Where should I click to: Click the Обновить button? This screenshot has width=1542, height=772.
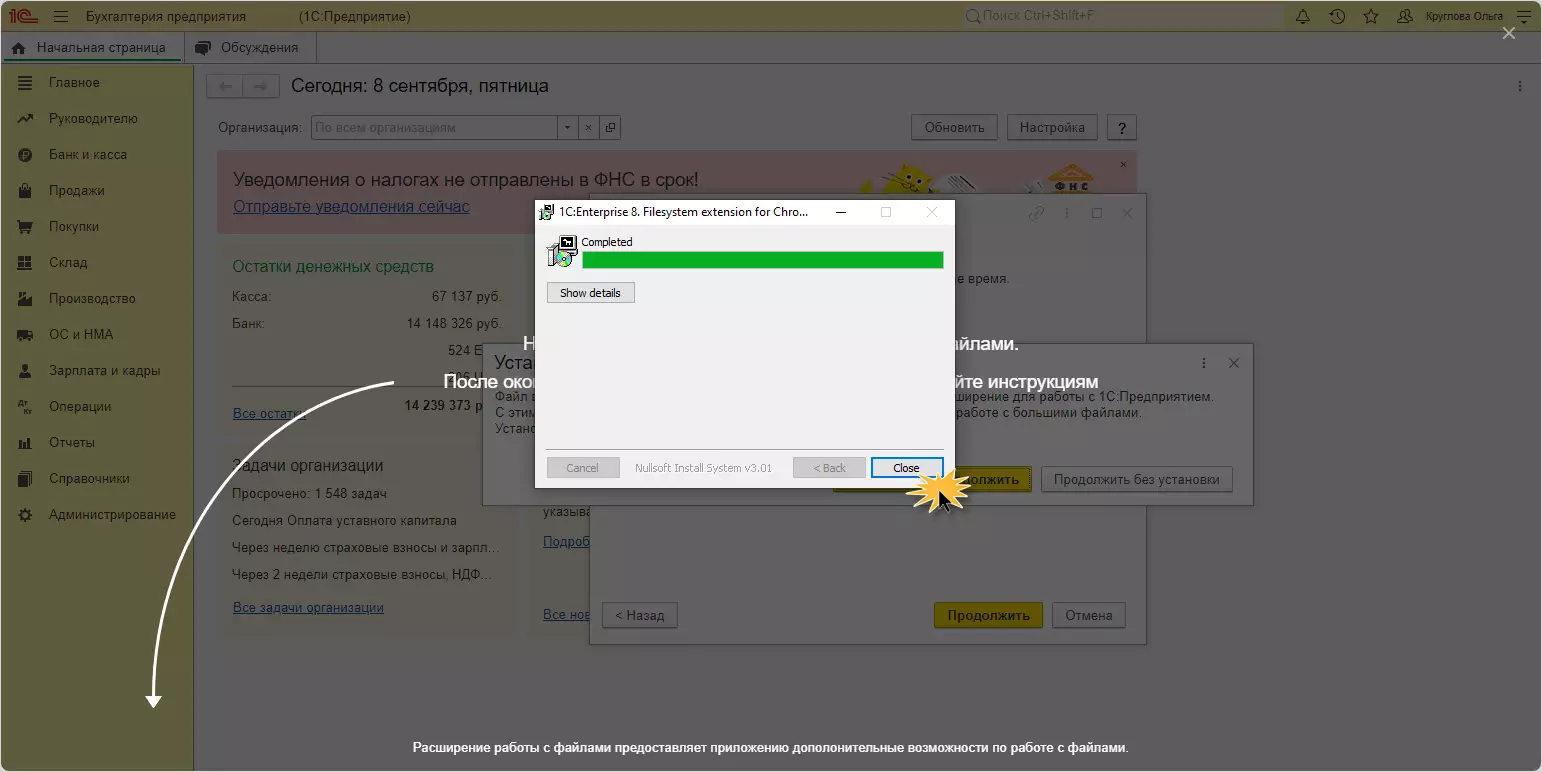coord(954,128)
